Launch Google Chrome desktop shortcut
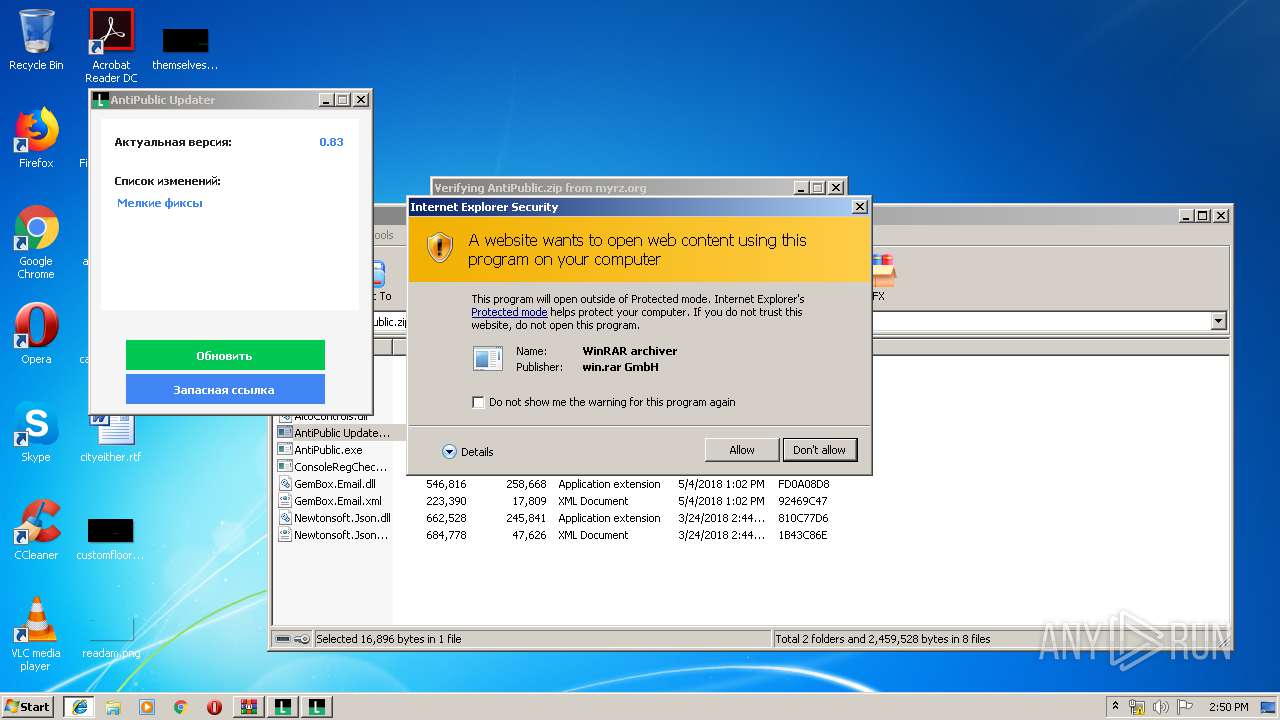The height and width of the screenshot is (720, 1280). click(x=36, y=242)
